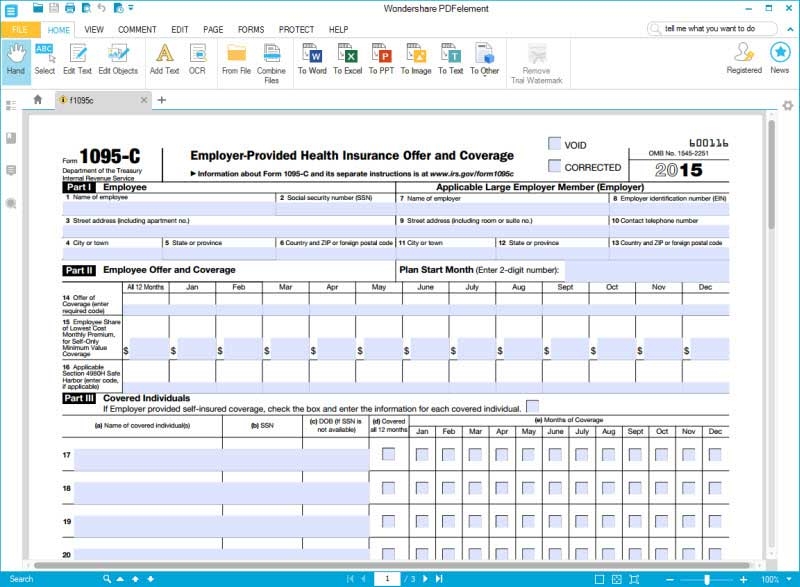The width and height of the screenshot is (800, 587).
Task: Open the FILE menu
Action: pyautogui.click(x=19, y=30)
